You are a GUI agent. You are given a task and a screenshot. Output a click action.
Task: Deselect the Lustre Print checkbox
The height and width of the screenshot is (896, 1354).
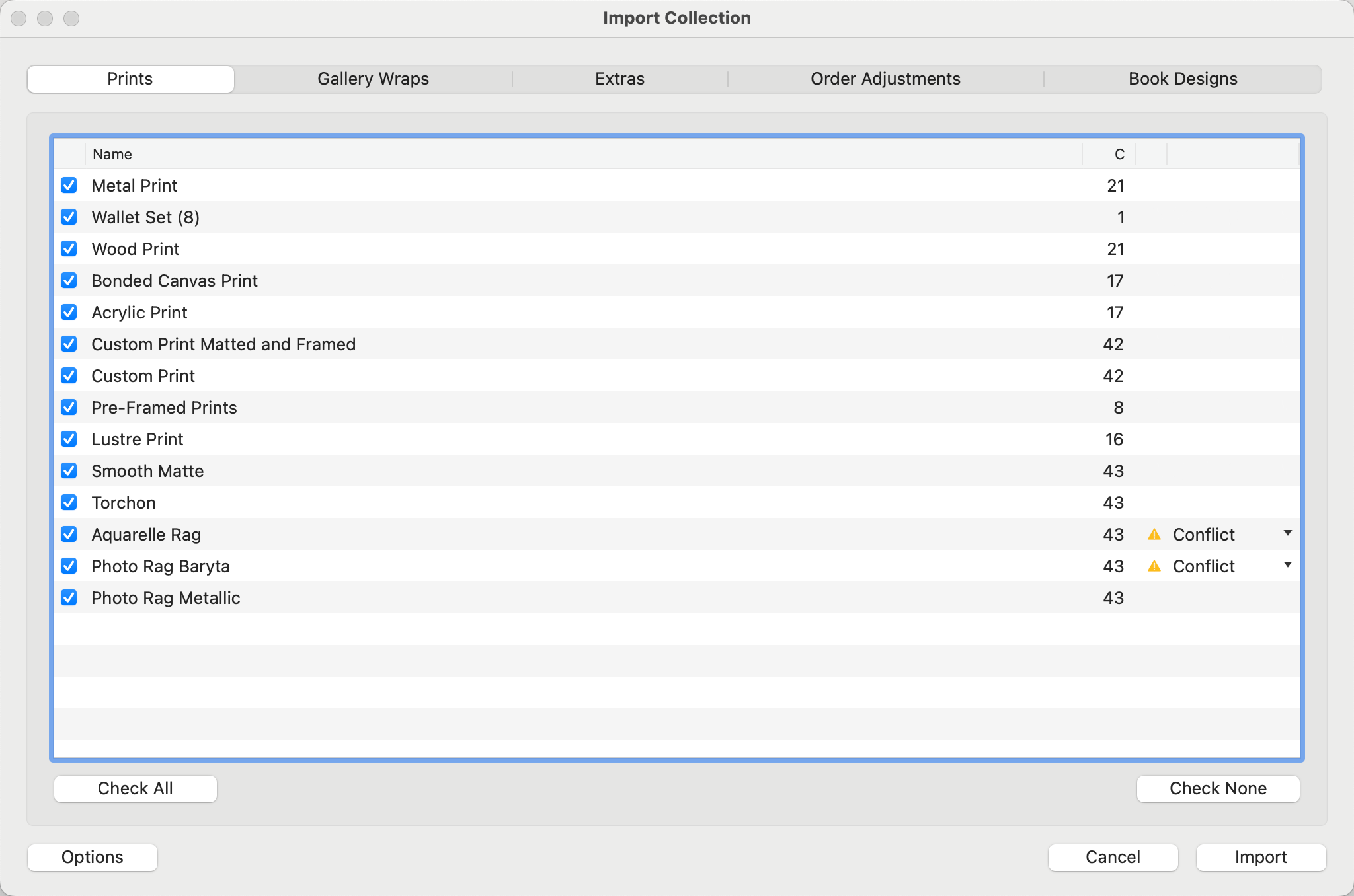click(x=69, y=439)
